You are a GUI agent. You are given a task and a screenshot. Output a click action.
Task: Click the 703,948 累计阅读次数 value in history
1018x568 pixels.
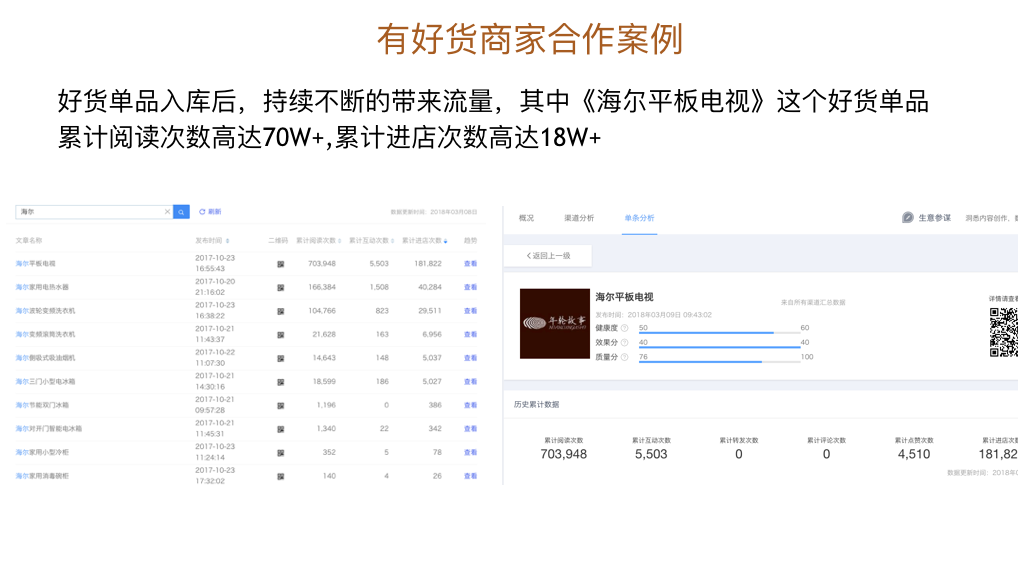pos(564,454)
